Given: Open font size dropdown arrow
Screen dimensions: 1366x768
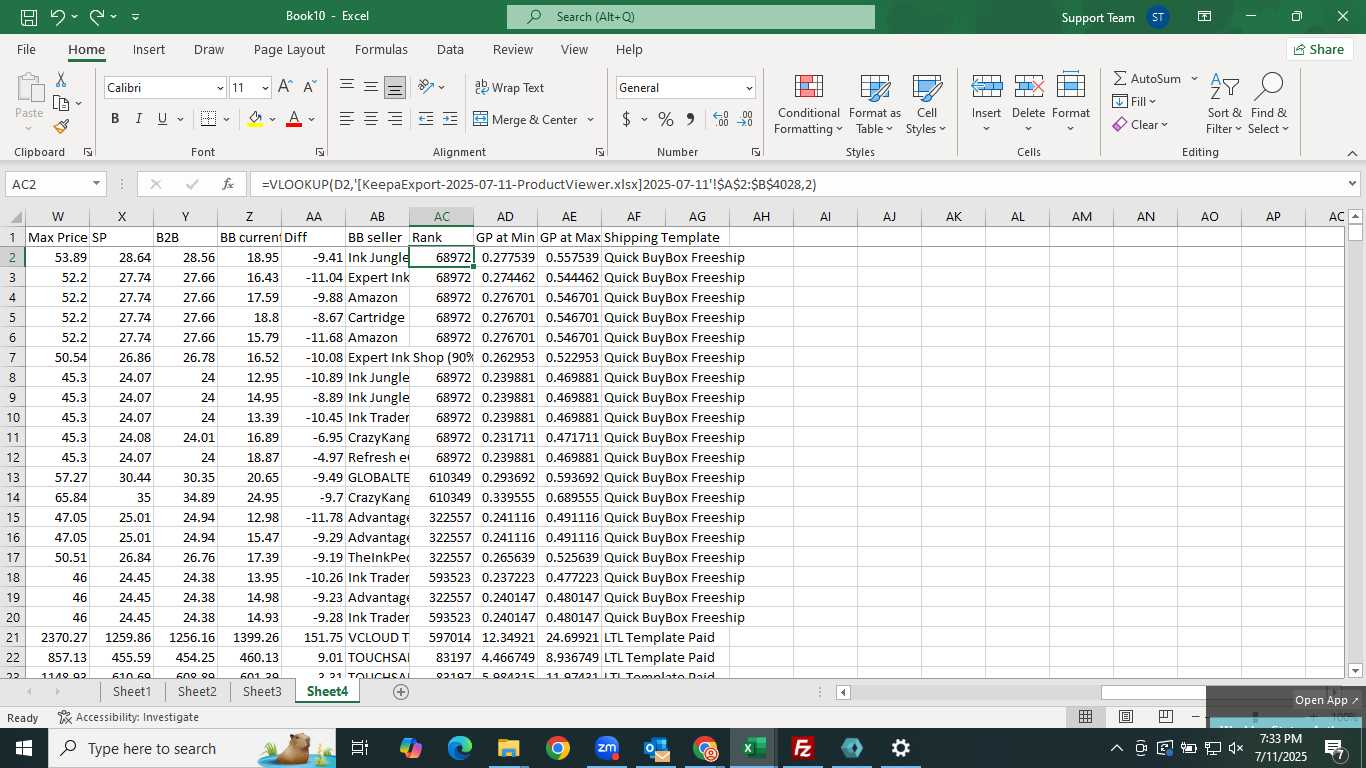Looking at the screenshot, I should click(264, 88).
